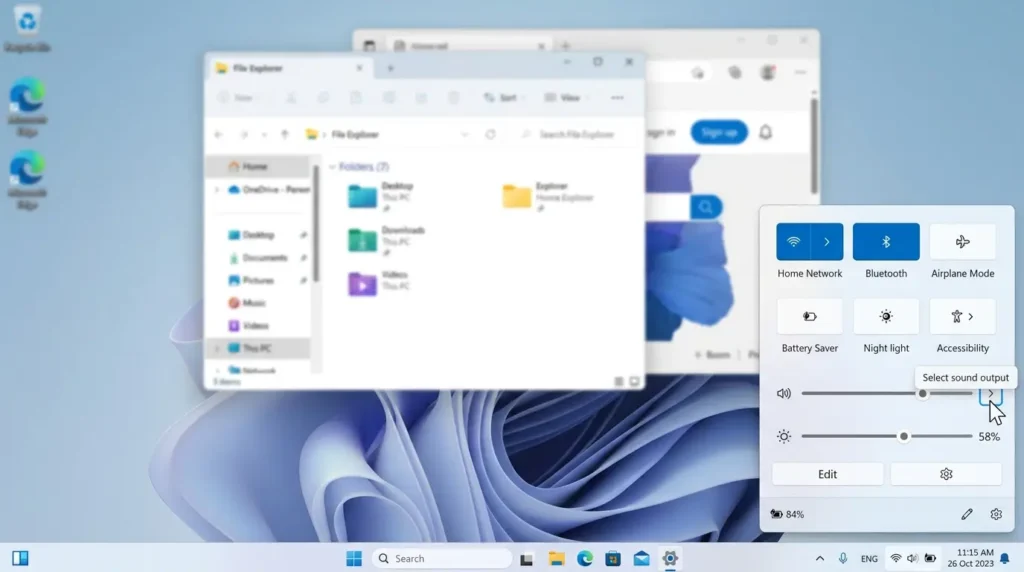Viewport: 1024px width, 572px height.
Task: Switch input language via ENG
Action: coord(869,559)
